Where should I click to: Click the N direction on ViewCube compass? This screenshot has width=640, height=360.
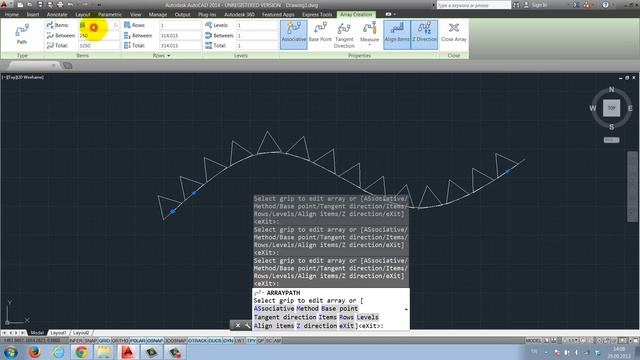(611, 89)
